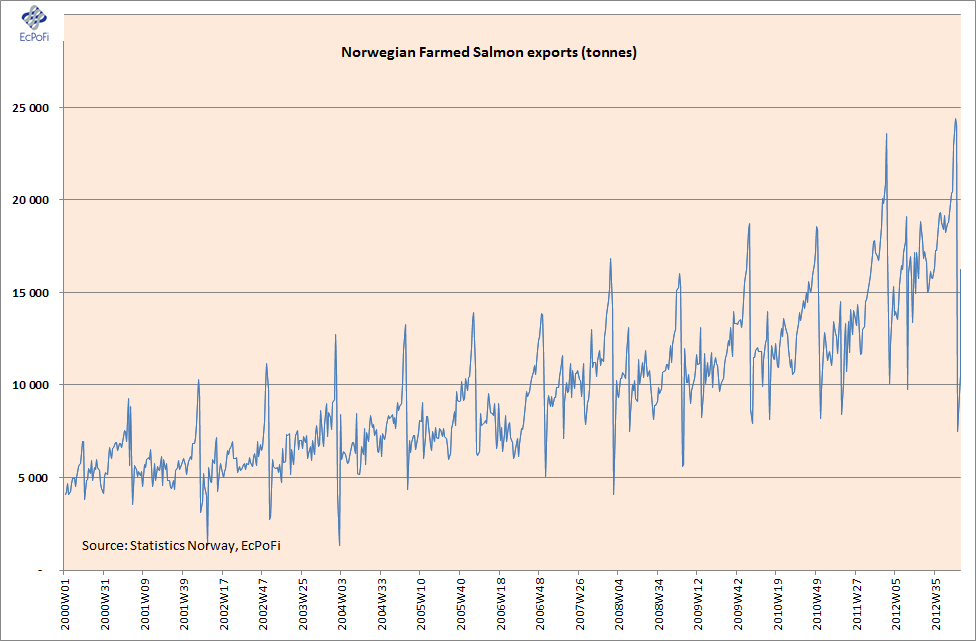This screenshot has height=641, width=976.
Task: Select the 2002W17 x-axis label
Action: coord(222,606)
